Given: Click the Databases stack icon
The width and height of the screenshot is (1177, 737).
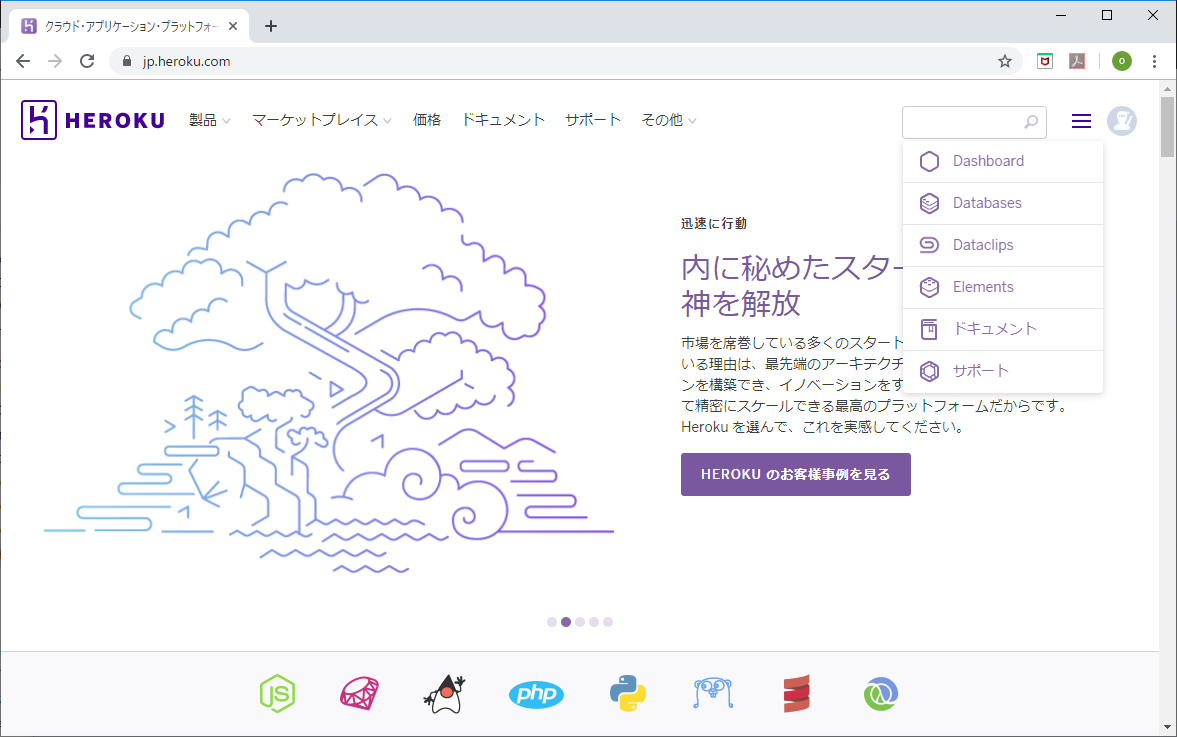Looking at the screenshot, I should [x=929, y=203].
